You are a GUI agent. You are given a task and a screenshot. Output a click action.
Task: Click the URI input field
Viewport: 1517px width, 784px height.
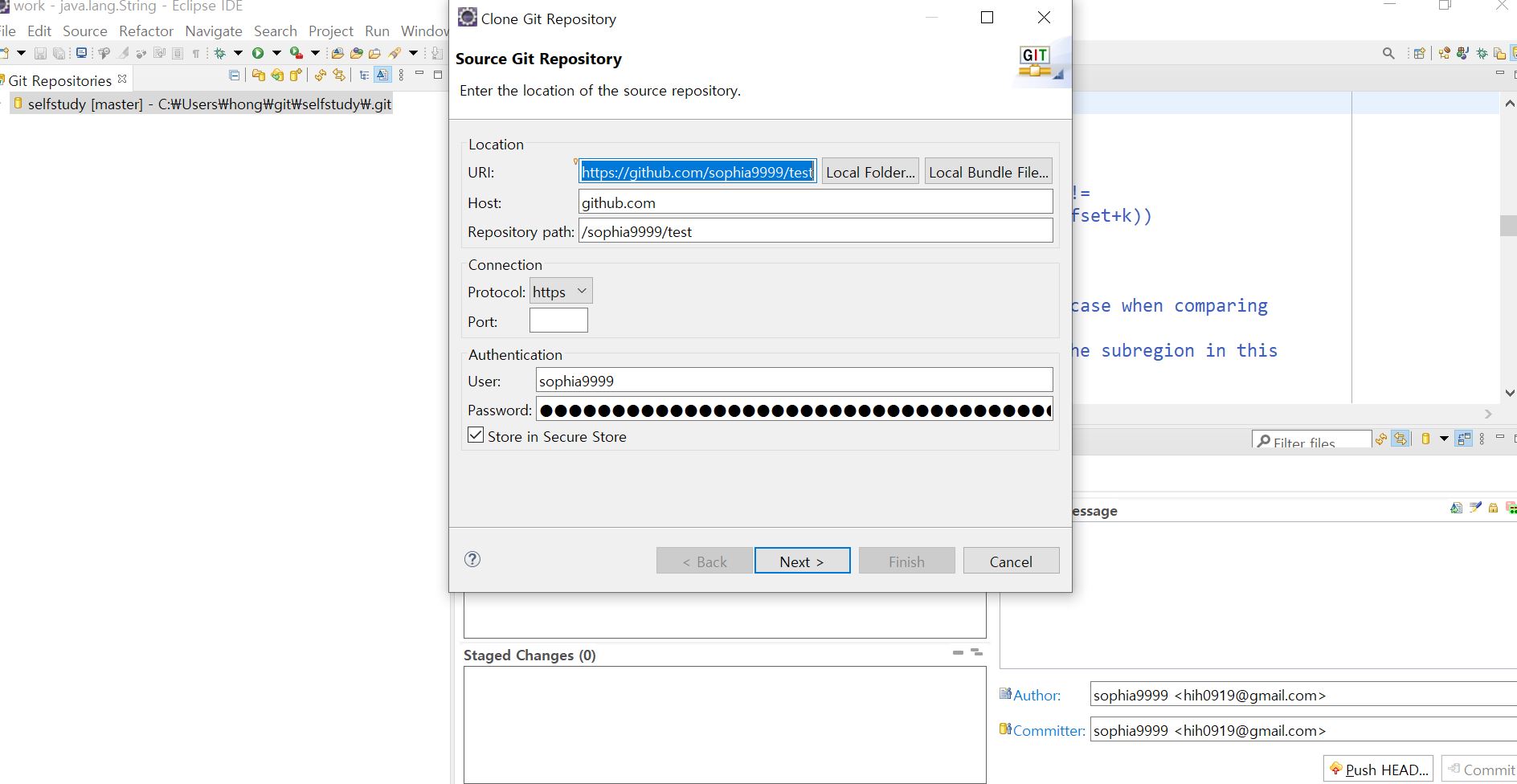[x=697, y=171]
